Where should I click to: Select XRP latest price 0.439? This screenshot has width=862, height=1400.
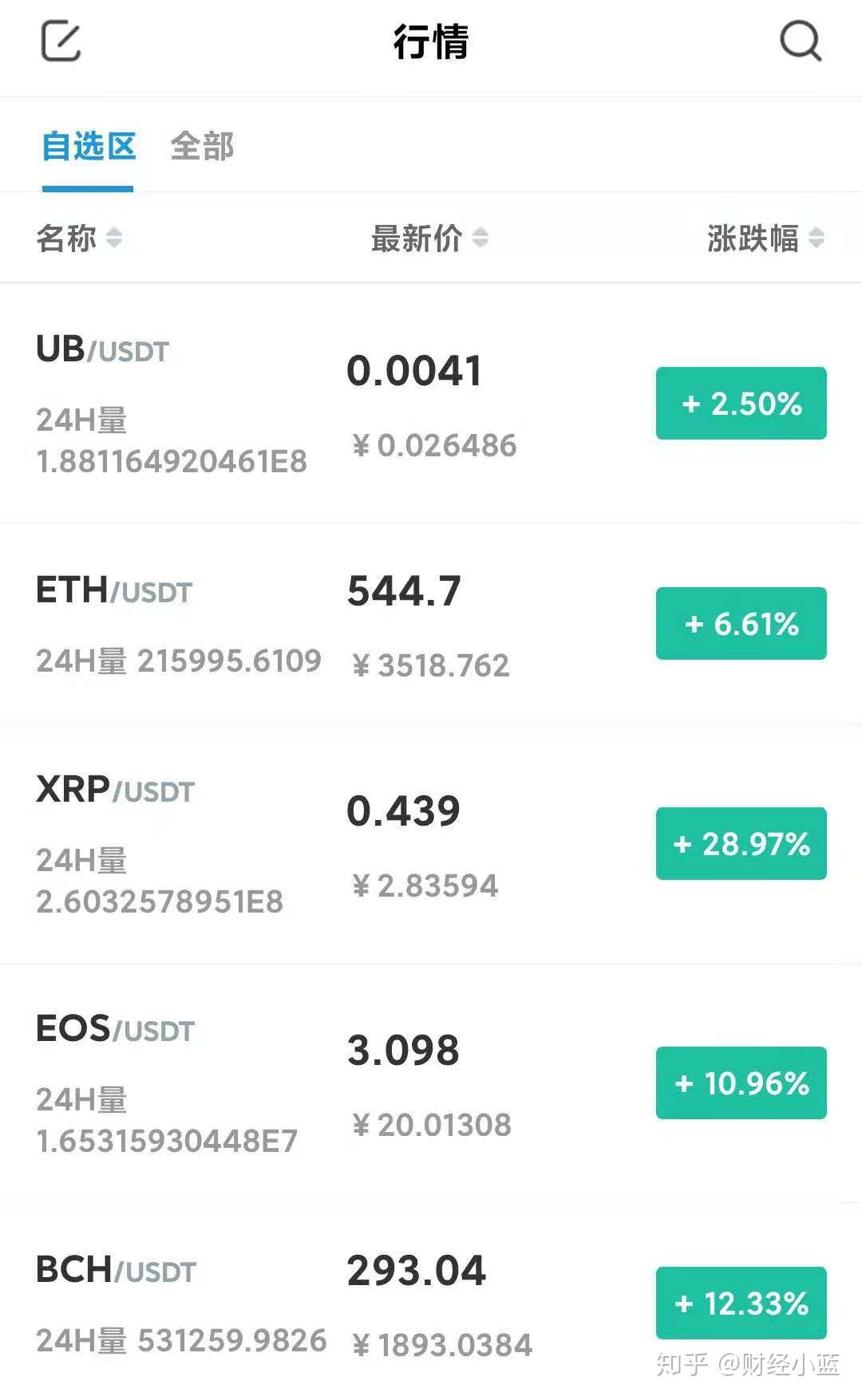[x=403, y=811]
